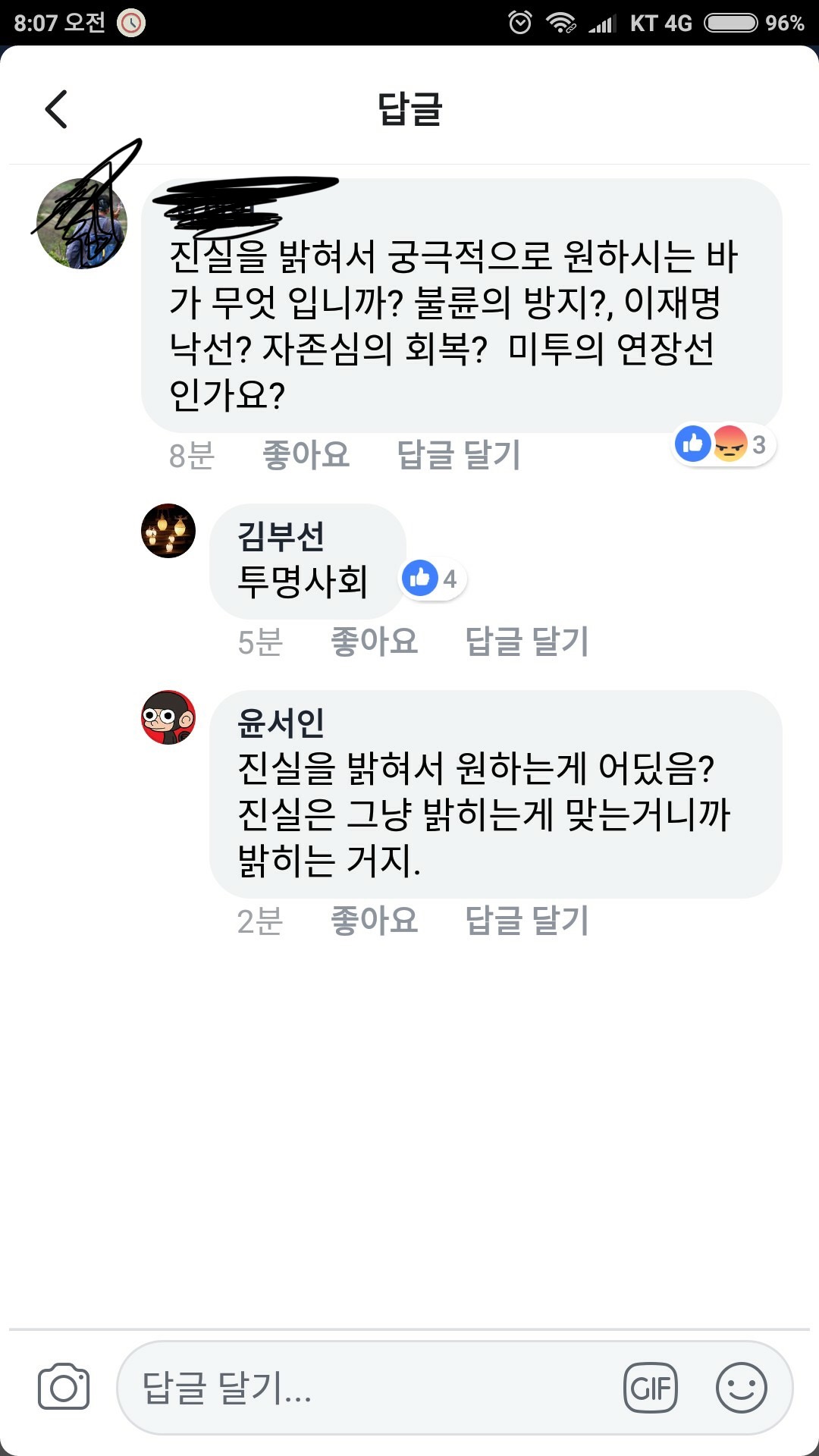Like 윤서인's reply
The height and width of the screenshot is (1456, 819).
[x=374, y=921]
